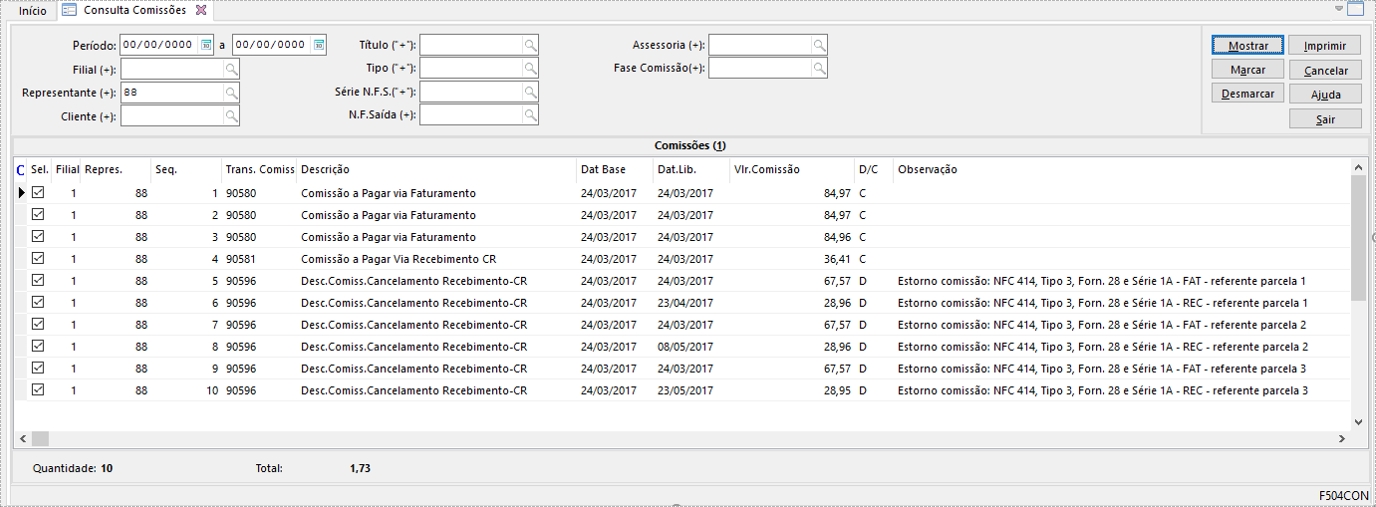This screenshot has width=1376, height=507.
Task: Click the Cliente lookup magnifier icon
Action: [x=231, y=116]
